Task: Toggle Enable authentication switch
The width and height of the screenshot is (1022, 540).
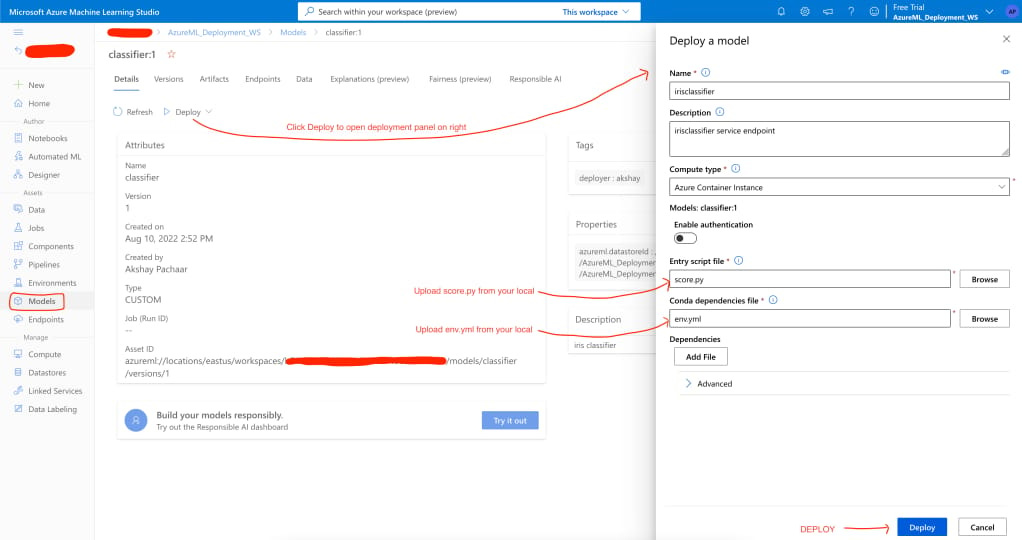Action: click(x=685, y=238)
